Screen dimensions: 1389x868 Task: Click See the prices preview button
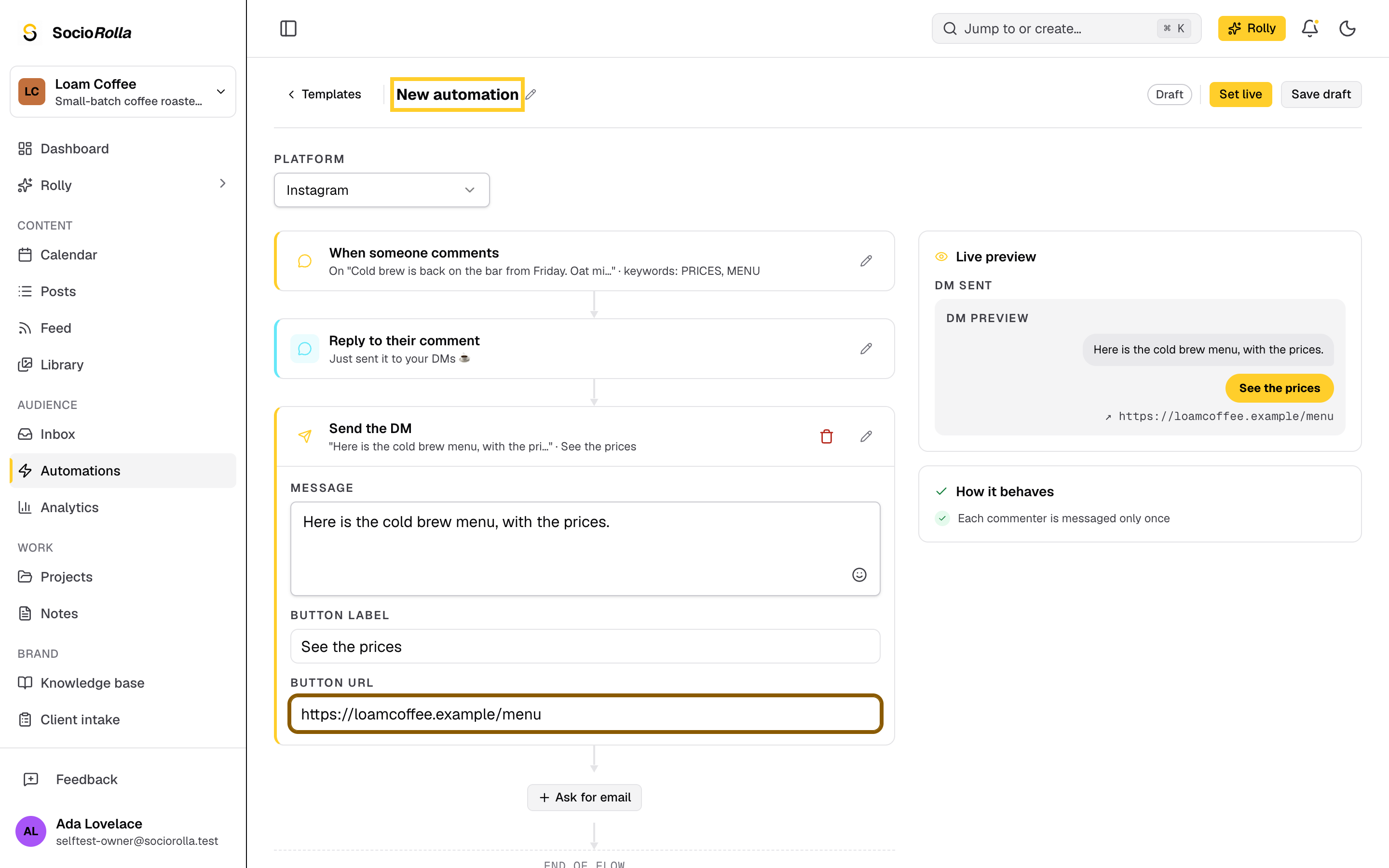(x=1280, y=388)
